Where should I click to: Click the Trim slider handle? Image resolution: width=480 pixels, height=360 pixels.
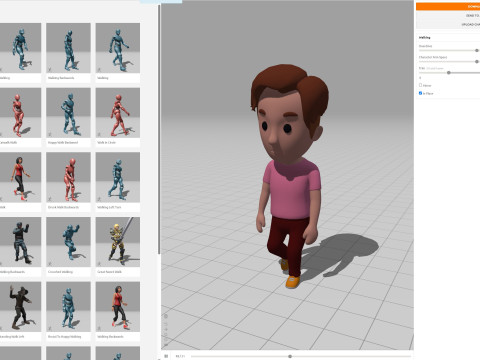[449, 73]
